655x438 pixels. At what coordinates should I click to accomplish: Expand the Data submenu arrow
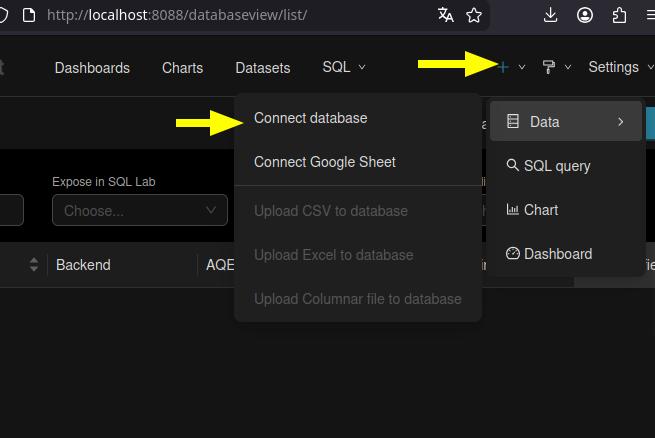click(620, 122)
